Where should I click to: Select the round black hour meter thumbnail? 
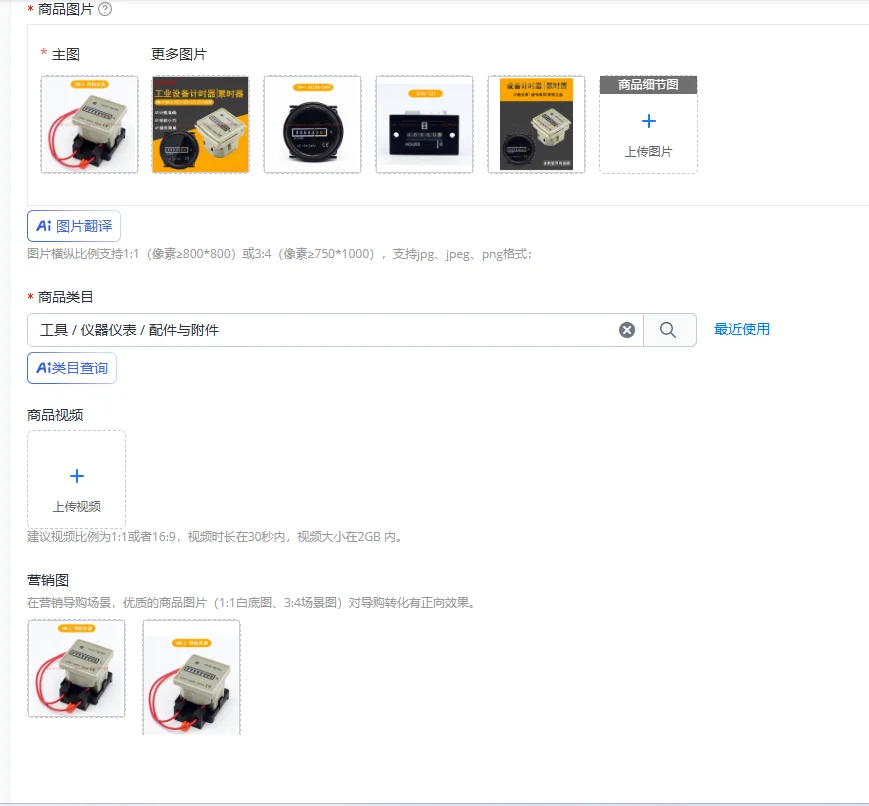(313, 125)
